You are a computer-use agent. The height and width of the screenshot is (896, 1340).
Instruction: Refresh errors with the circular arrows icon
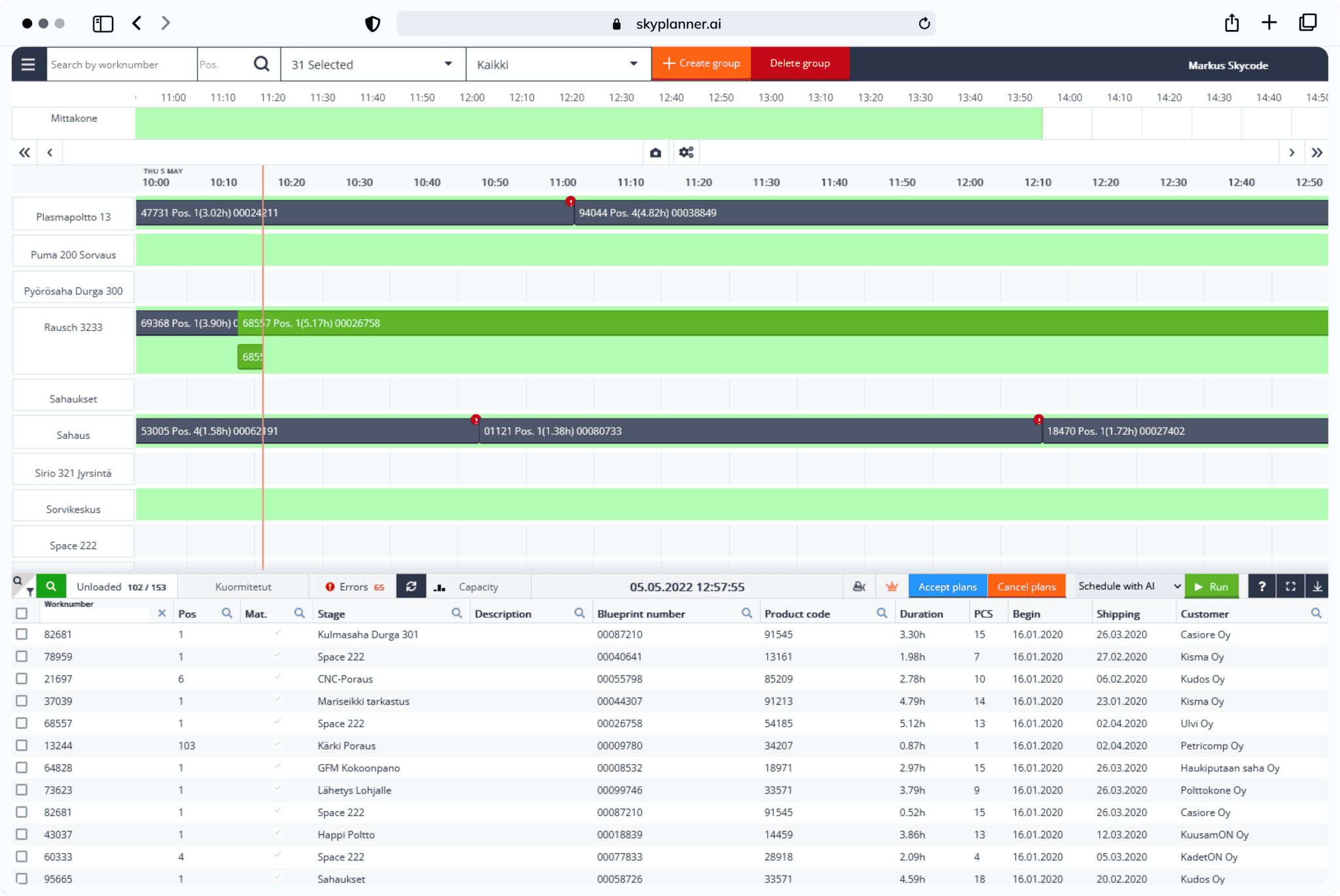pos(411,586)
